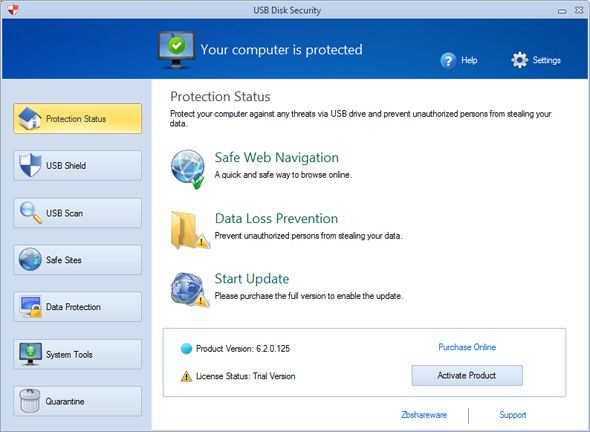Click the USB Scan magnifier icon
The image size is (590, 432).
pyautogui.click(x=31, y=213)
